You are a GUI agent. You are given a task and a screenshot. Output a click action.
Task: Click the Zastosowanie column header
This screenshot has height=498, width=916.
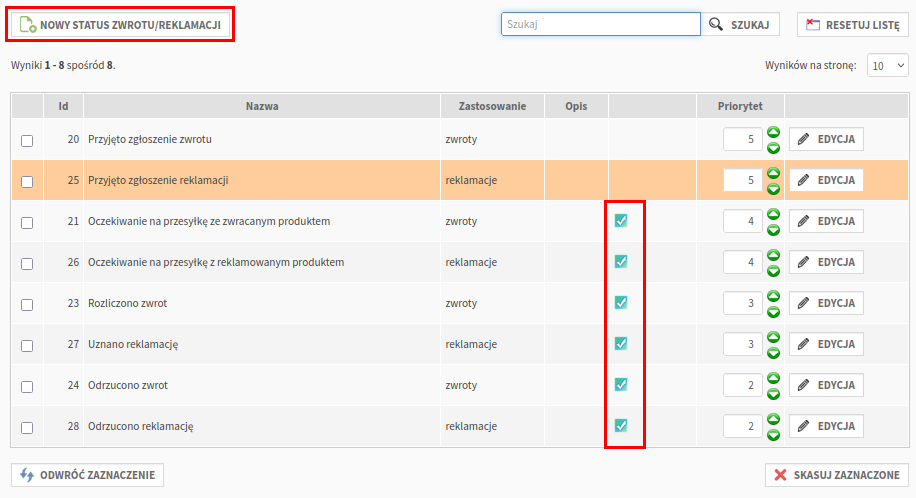coord(492,106)
